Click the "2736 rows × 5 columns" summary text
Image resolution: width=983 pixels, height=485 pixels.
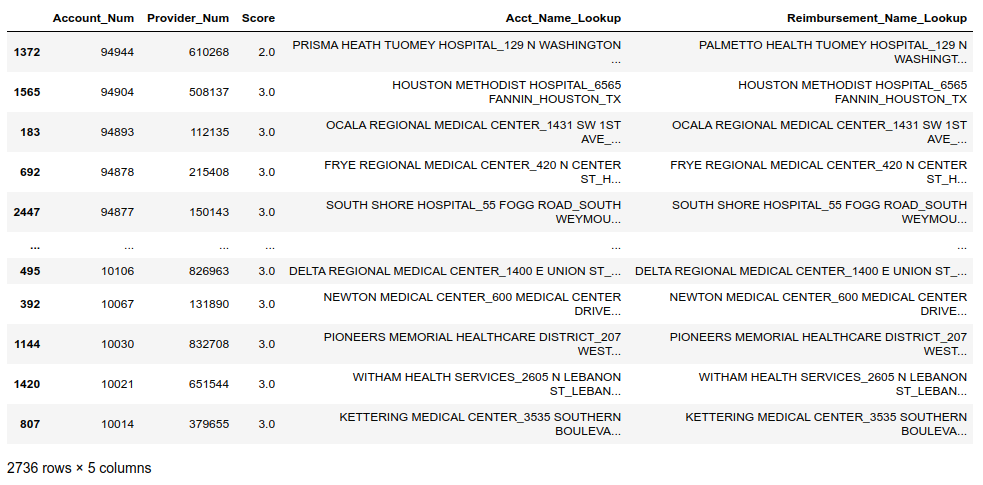point(79,468)
